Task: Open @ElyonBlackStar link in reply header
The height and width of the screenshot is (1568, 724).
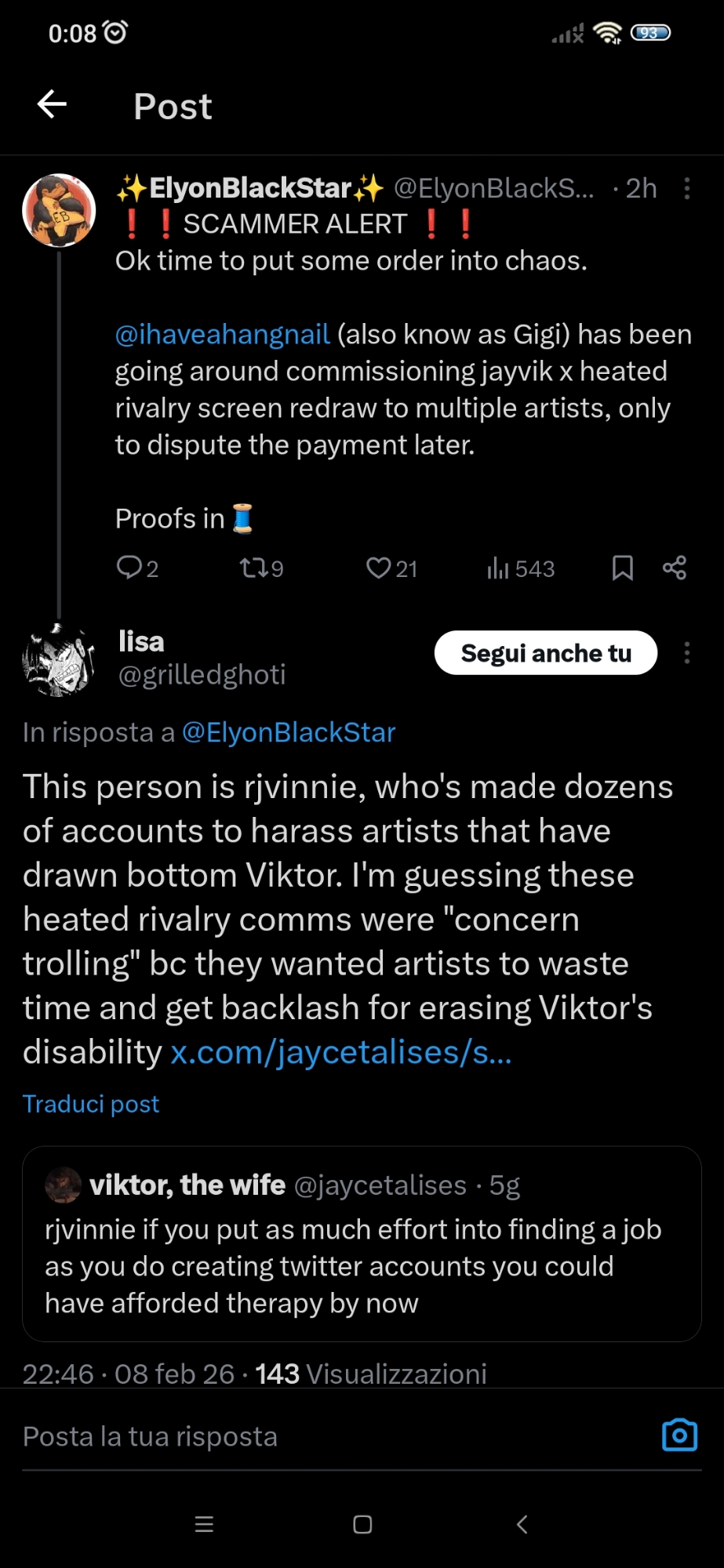Action: [x=289, y=732]
